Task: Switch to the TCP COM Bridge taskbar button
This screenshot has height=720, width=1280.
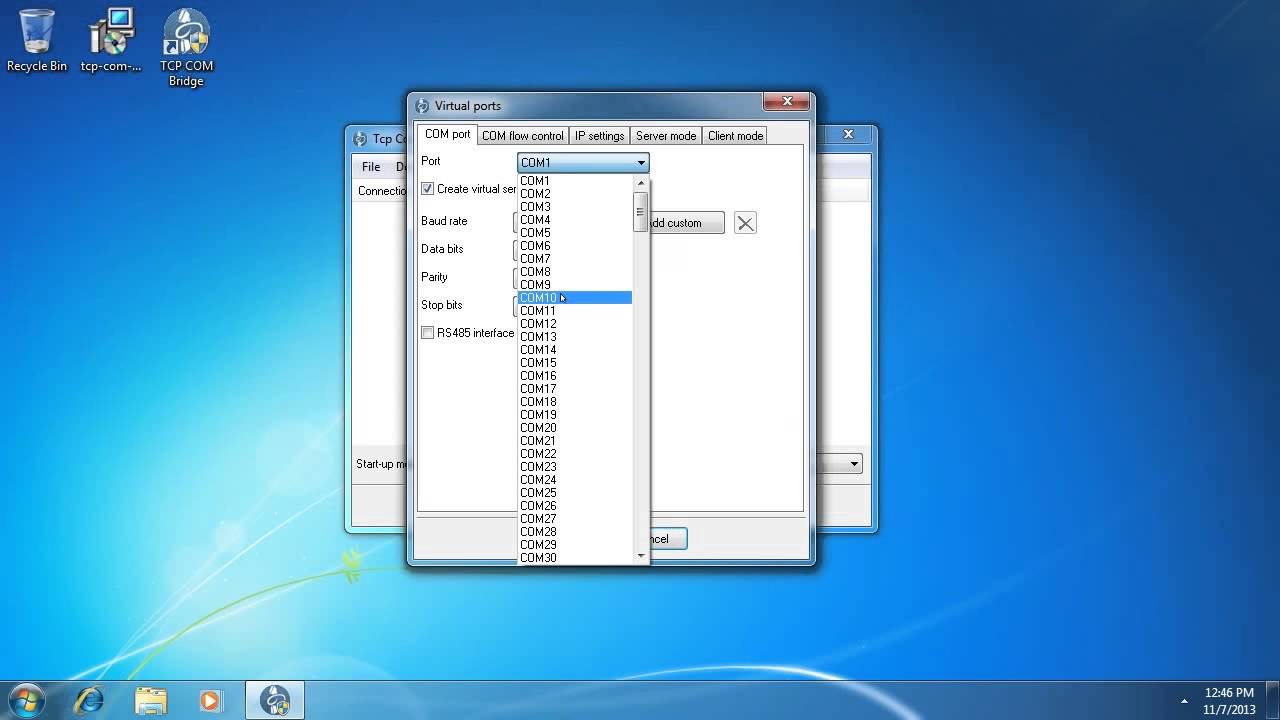Action: coord(275,700)
